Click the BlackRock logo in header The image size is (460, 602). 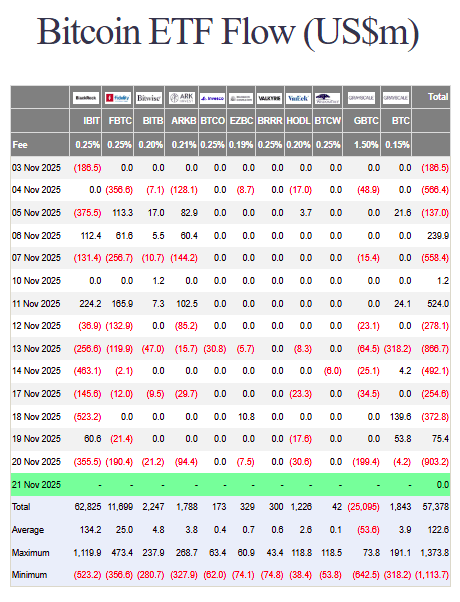[86, 98]
